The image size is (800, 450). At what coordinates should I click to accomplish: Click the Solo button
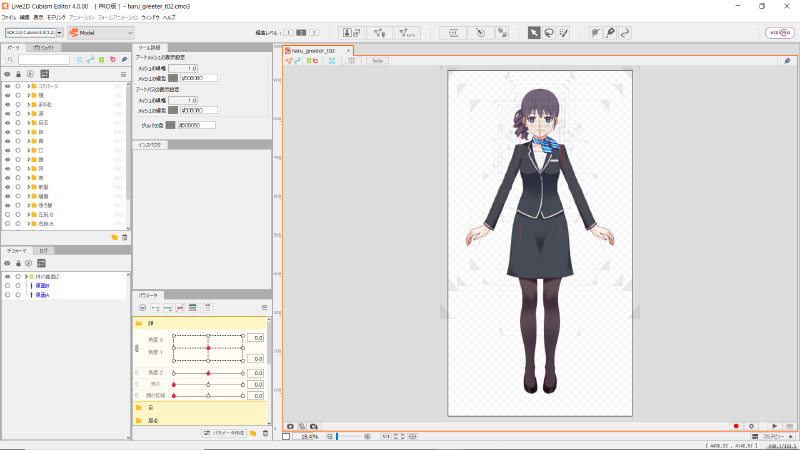[x=377, y=61]
